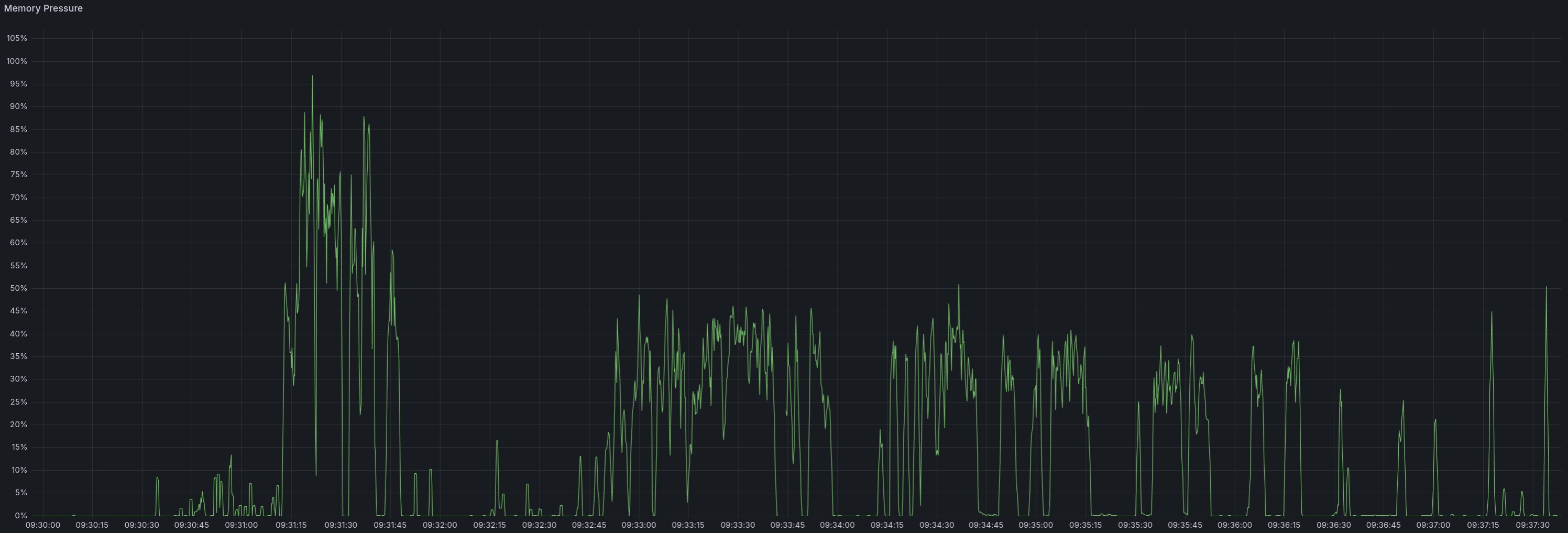Click the 20% y-axis label
Image resolution: width=1568 pixels, height=533 pixels.
pyautogui.click(x=19, y=425)
